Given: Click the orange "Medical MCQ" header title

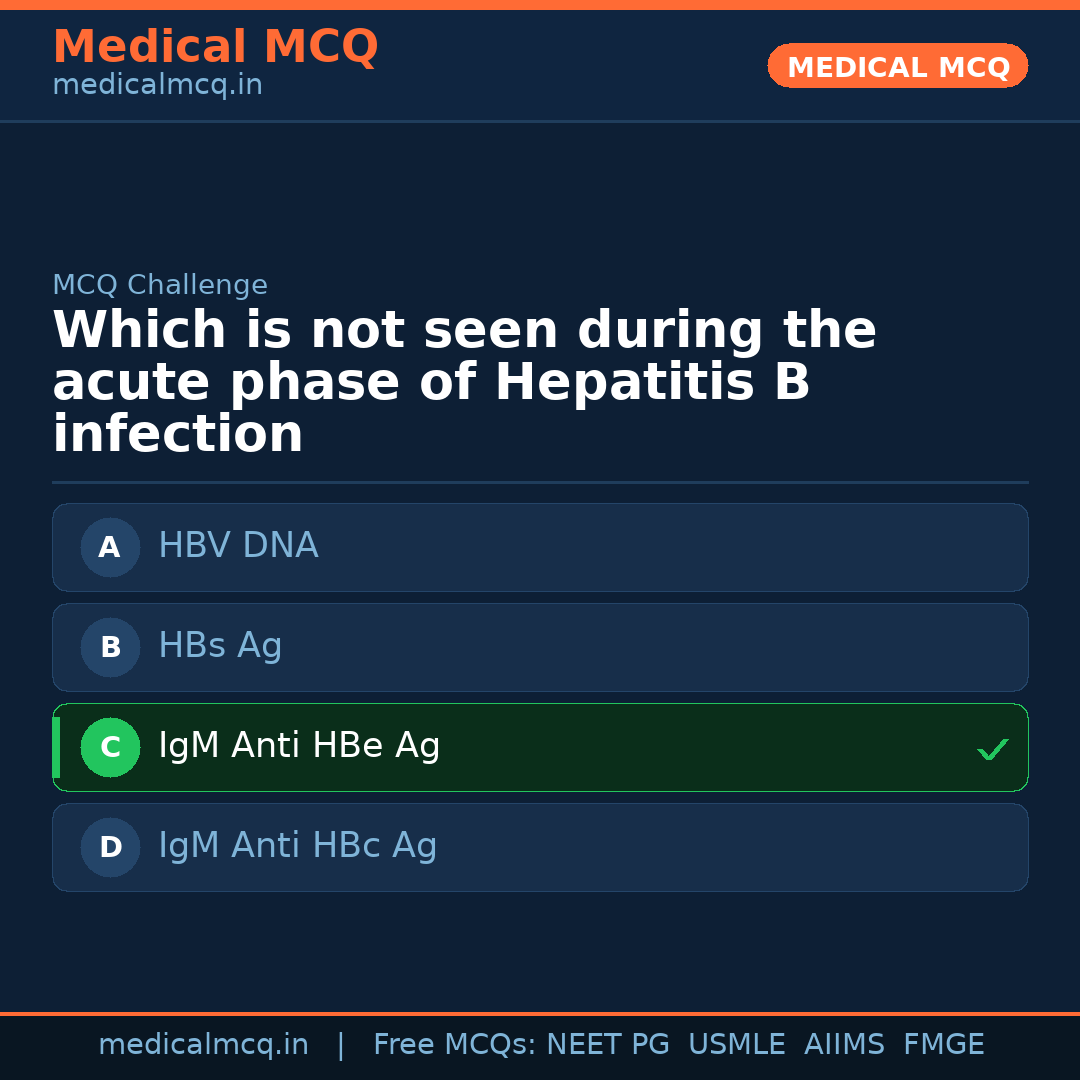Looking at the screenshot, I should click(x=215, y=47).
